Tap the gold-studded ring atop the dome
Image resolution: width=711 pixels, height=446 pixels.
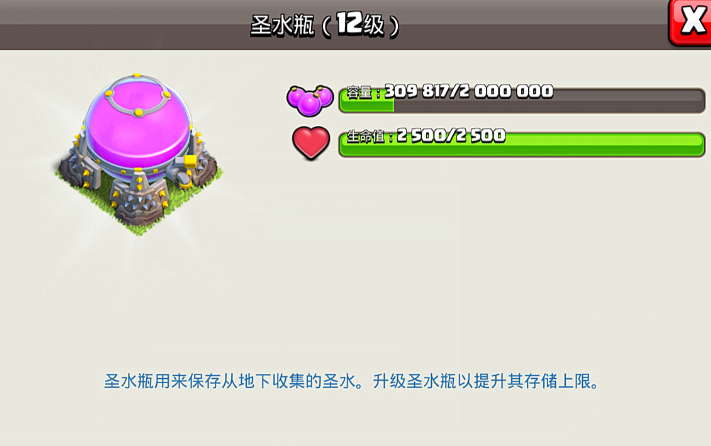pos(137,94)
